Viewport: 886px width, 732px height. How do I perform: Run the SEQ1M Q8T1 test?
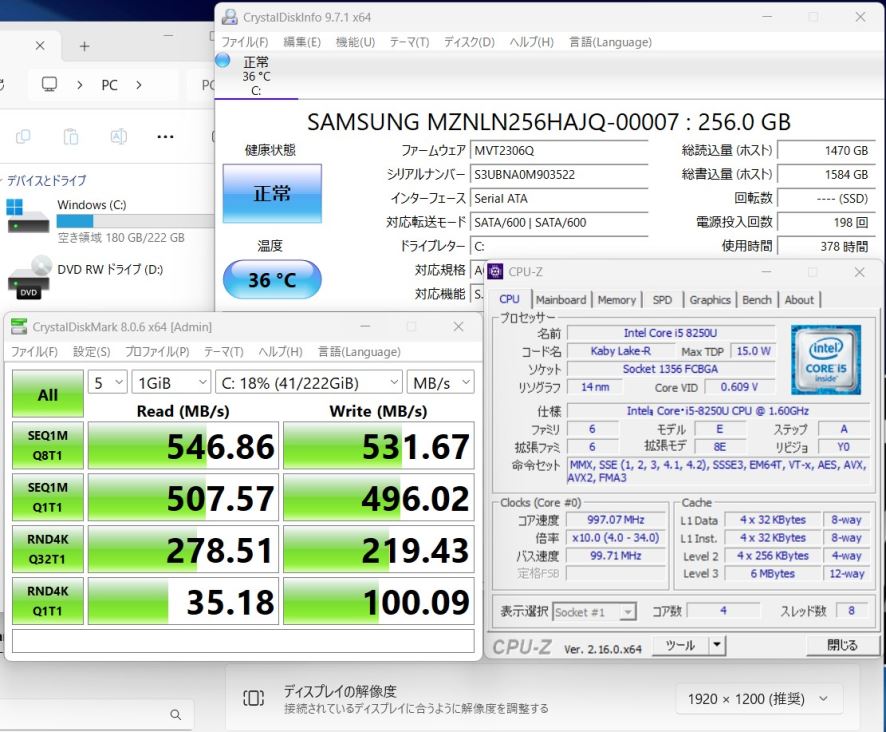[48, 445]
